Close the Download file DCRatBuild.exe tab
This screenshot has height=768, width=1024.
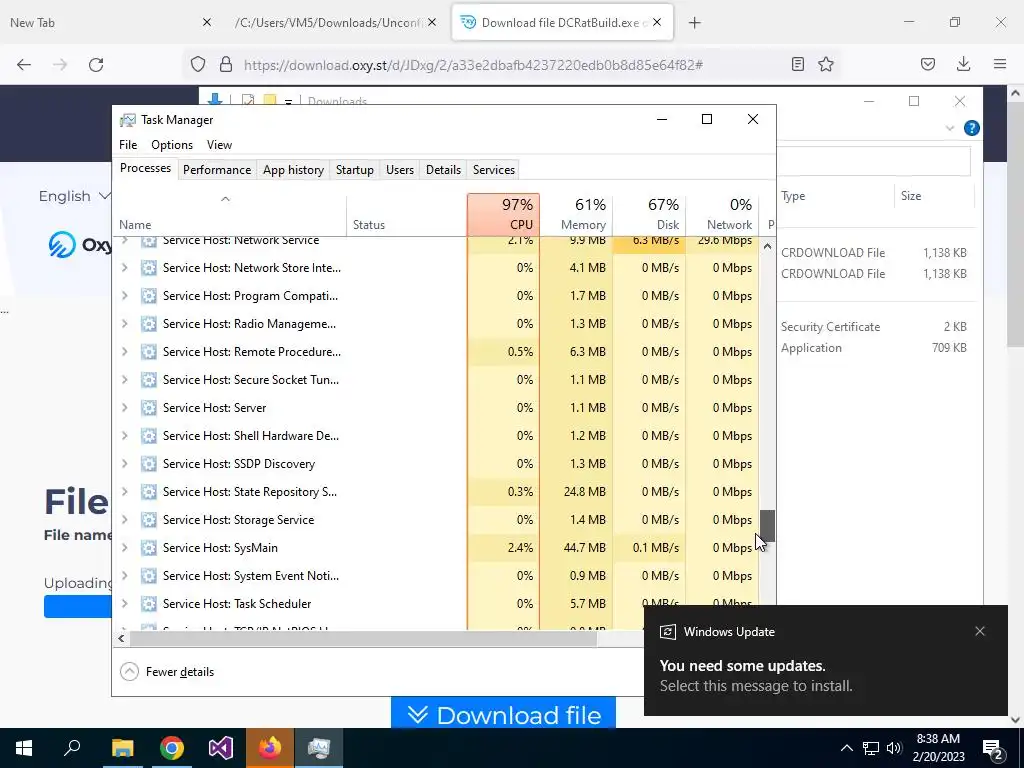click(657, 22)
